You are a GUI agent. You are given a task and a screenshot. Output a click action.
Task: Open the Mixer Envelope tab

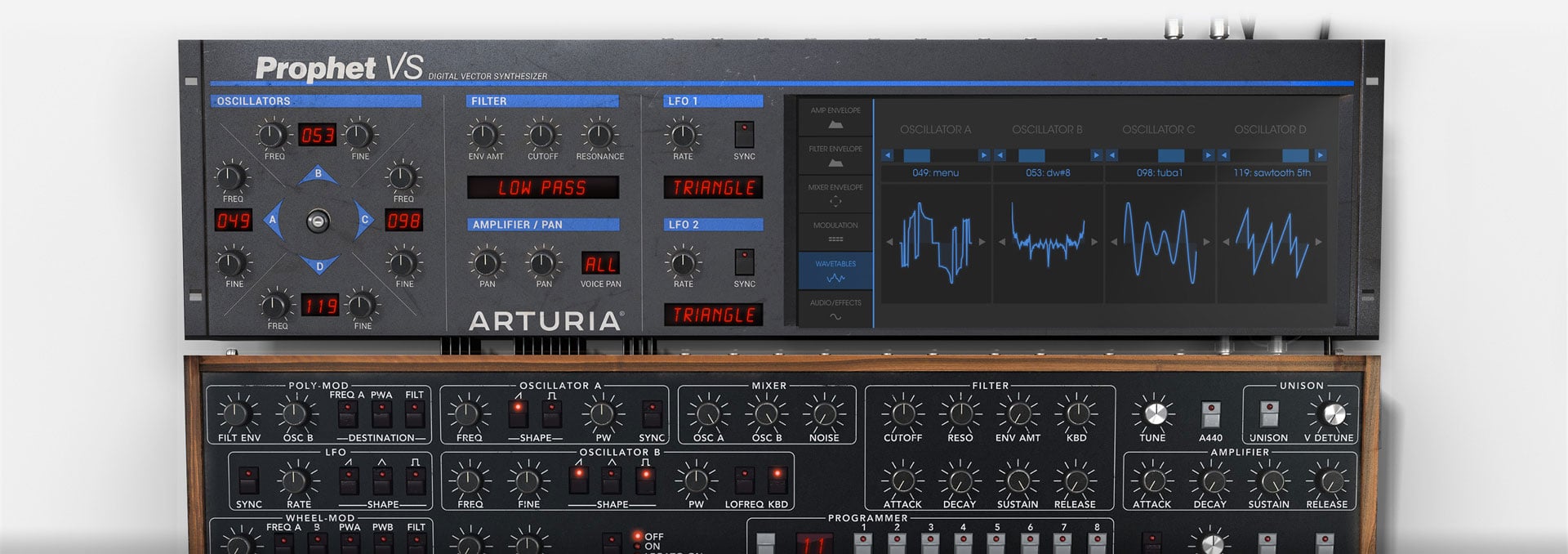[x=835, y=194]
